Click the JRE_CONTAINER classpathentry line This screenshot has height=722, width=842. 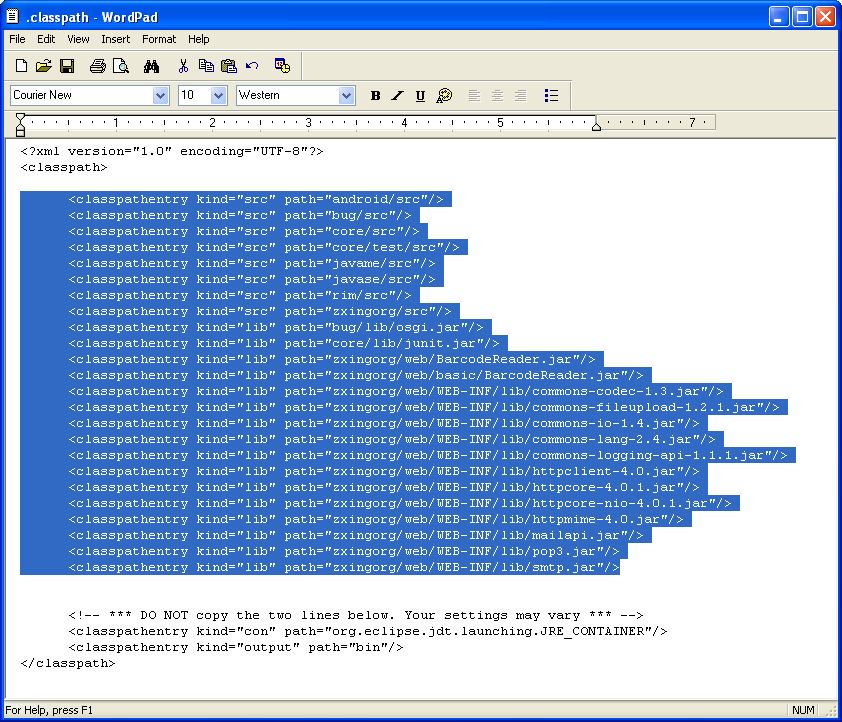tap(368, 631)
